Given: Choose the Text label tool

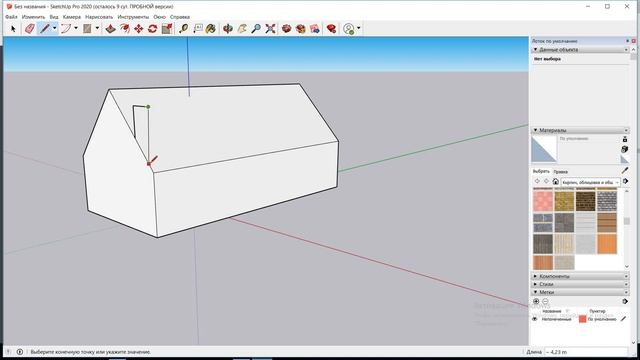Looking at the screenshot, I should [198, 29].
